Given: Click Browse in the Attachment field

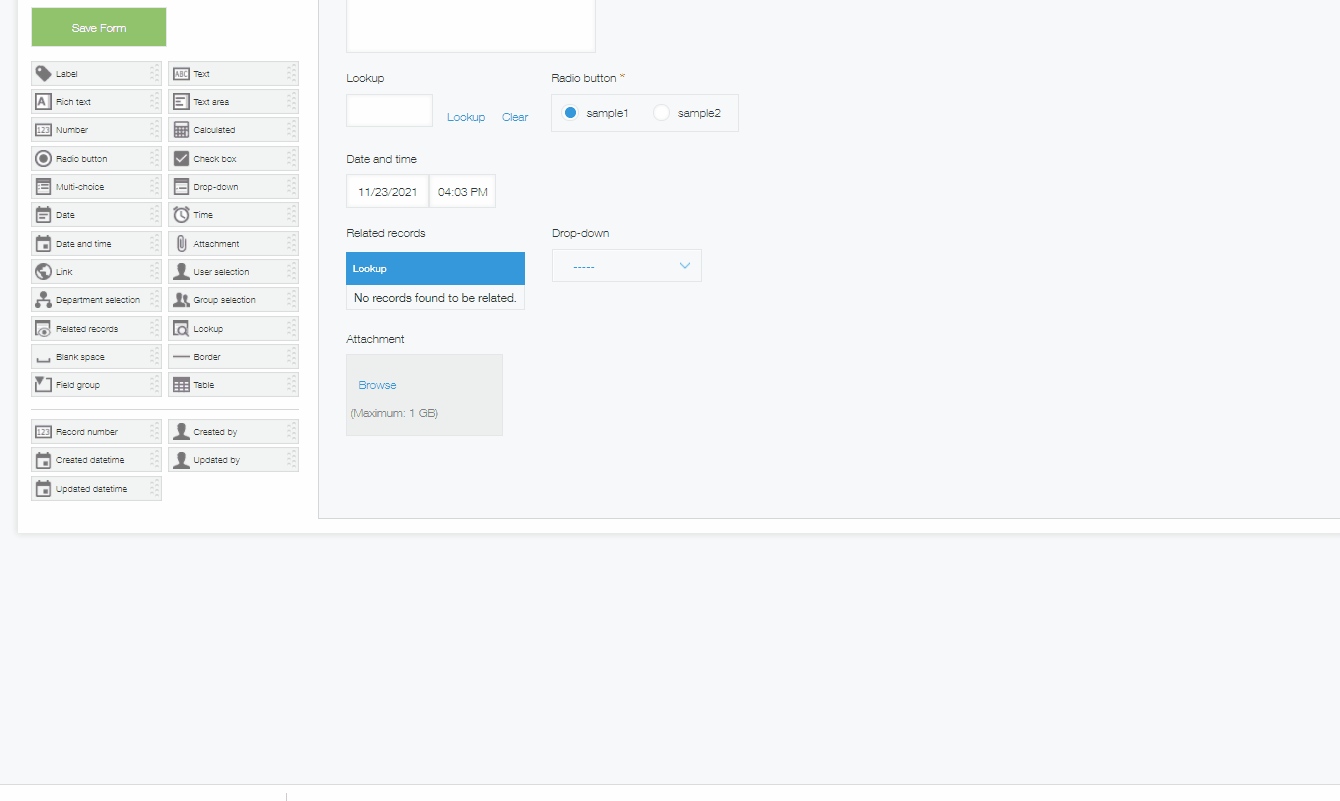Looking at the screenshot, I should [377, 385].
